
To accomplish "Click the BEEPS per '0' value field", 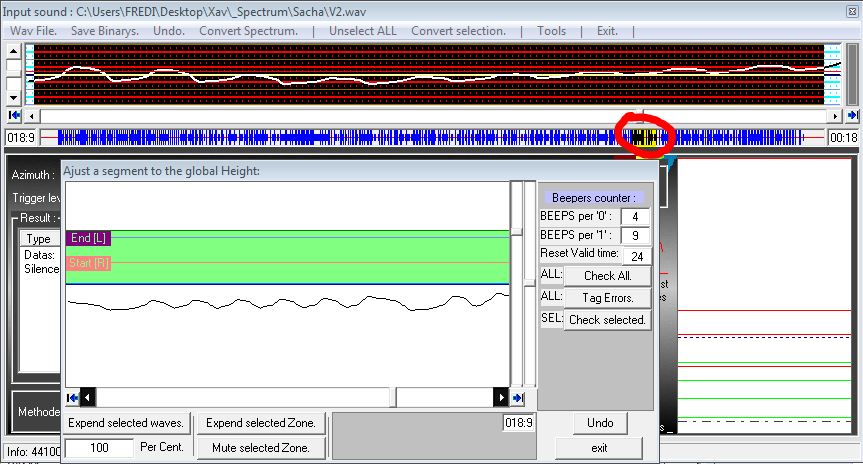I will 635,216.
